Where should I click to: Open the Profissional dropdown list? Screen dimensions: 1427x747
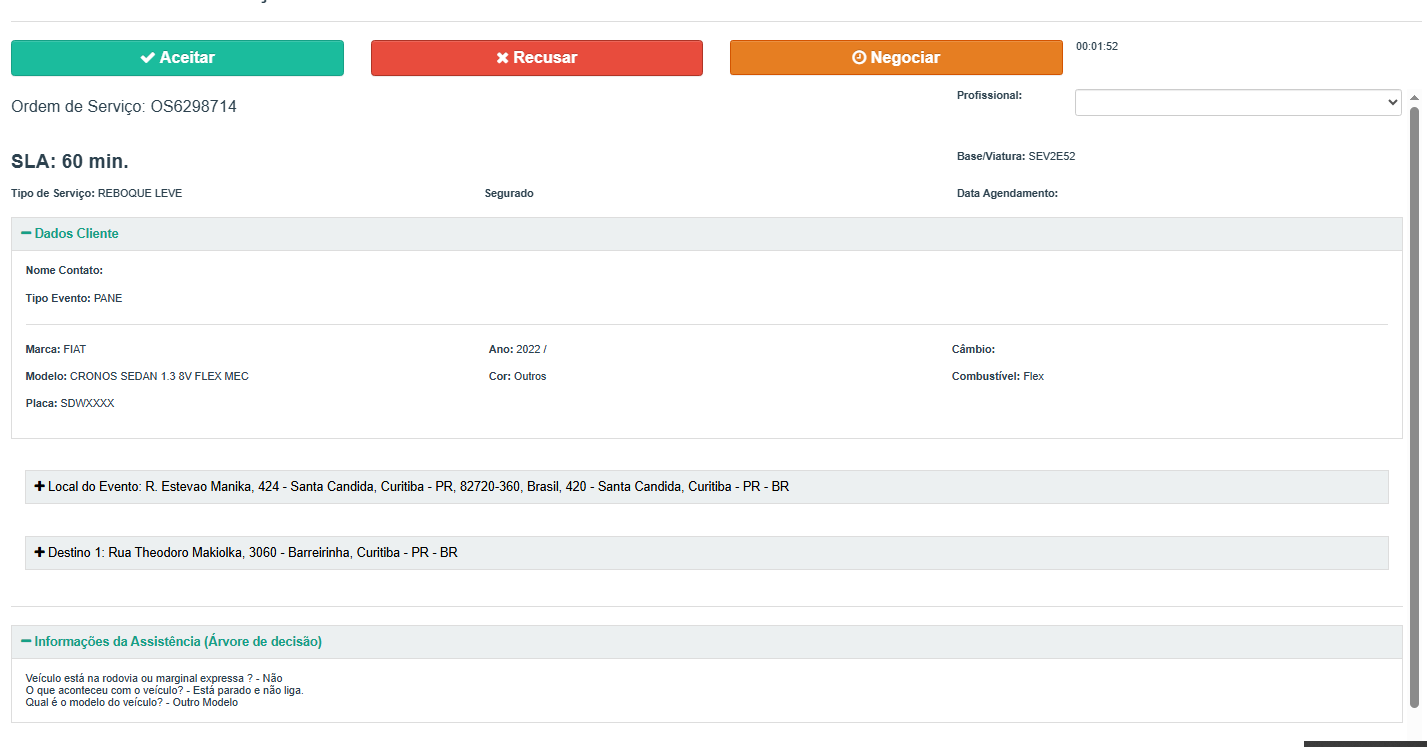[x=1238, y=102]
